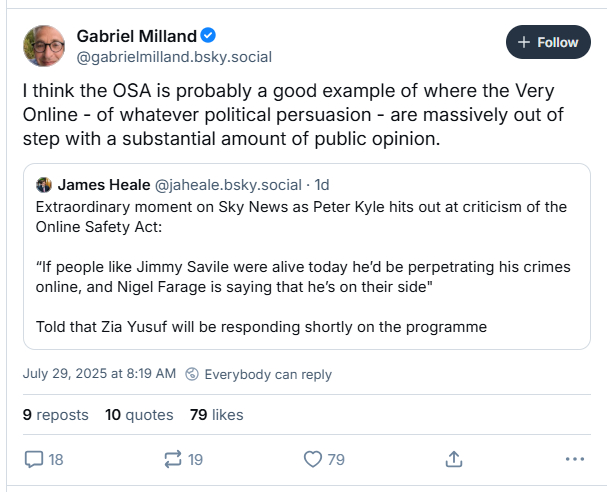Like the post with the heart icon
This screenshot has width=607, height=492.
(313, 459)
